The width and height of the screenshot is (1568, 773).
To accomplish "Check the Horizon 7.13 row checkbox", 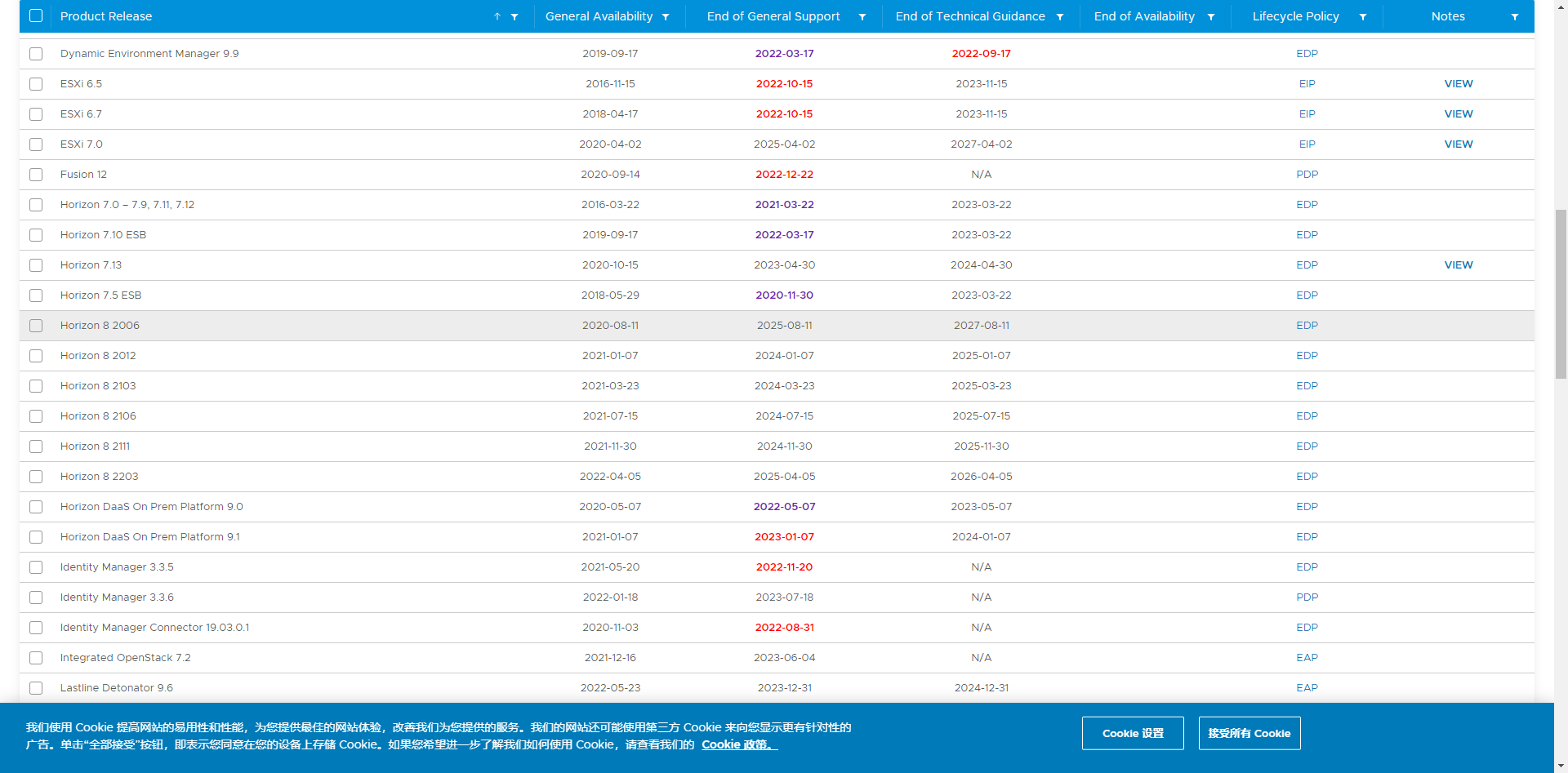I will point(36,265).
